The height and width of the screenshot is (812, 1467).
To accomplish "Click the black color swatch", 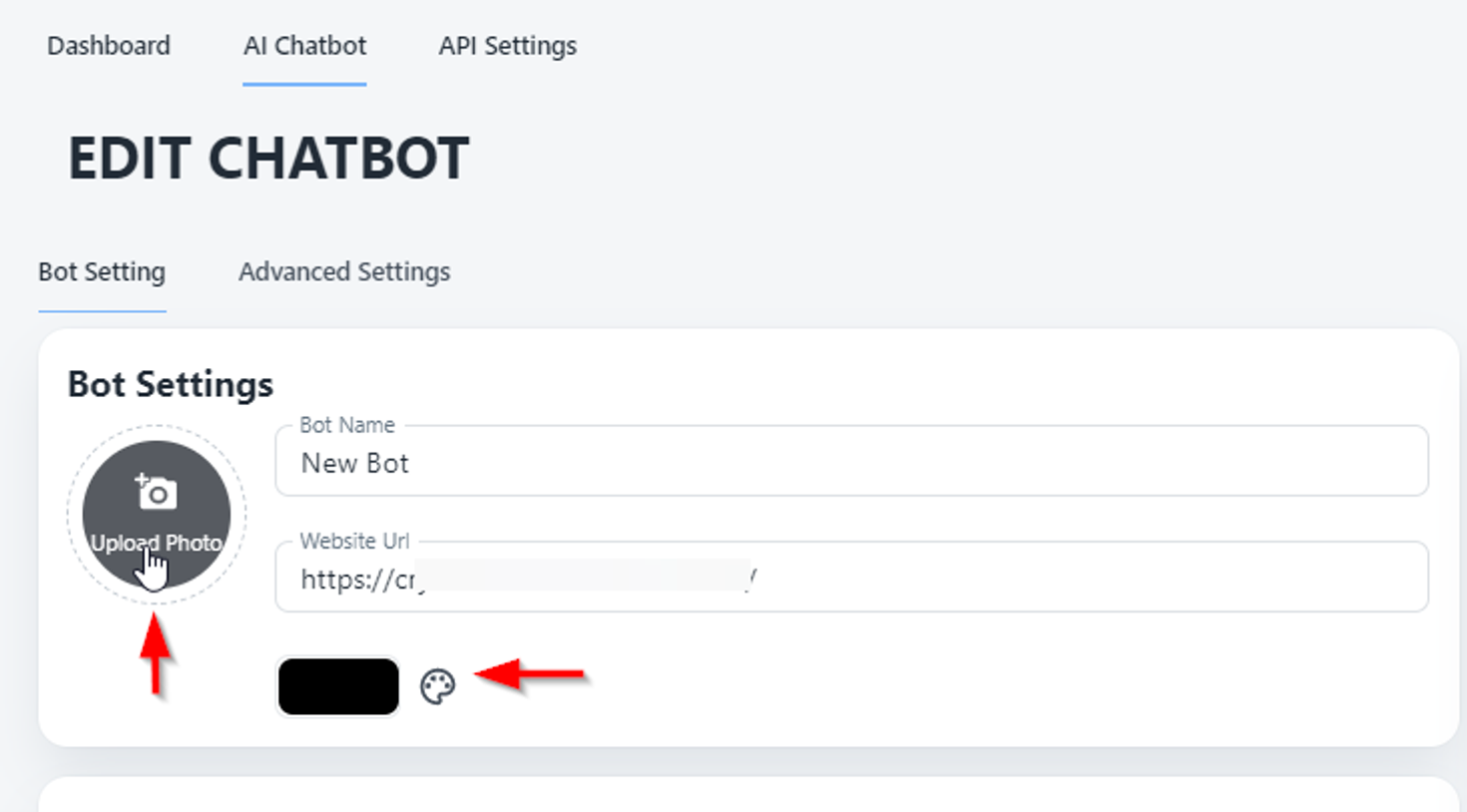I will point(337,685).
